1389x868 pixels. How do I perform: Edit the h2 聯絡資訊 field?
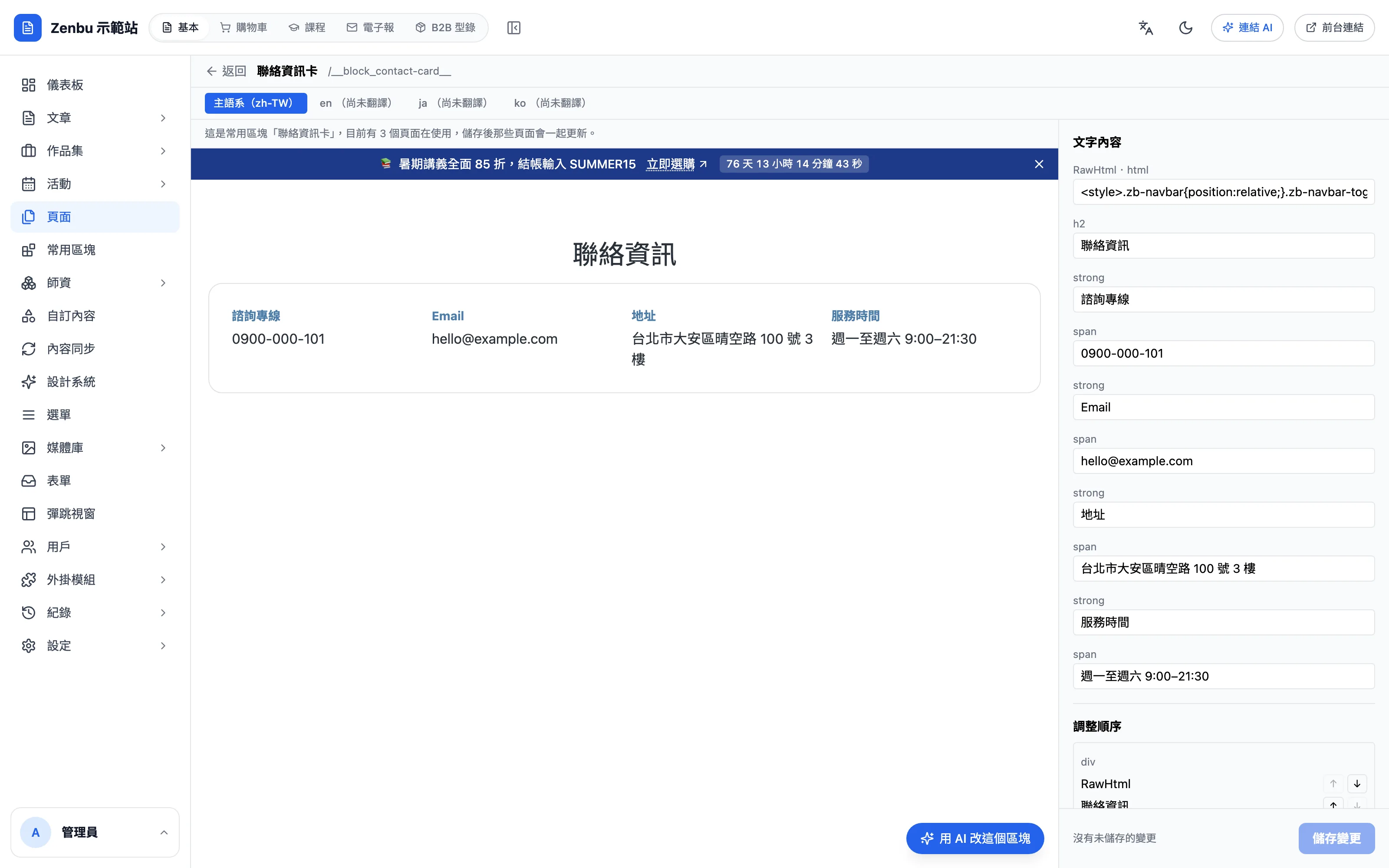point(1224,246)
